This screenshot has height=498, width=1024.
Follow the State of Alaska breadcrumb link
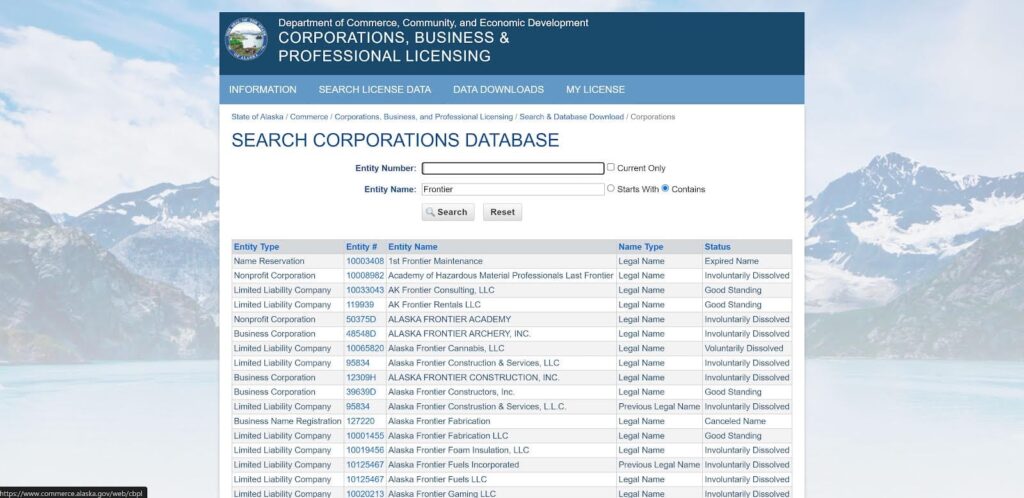(257, 117)
